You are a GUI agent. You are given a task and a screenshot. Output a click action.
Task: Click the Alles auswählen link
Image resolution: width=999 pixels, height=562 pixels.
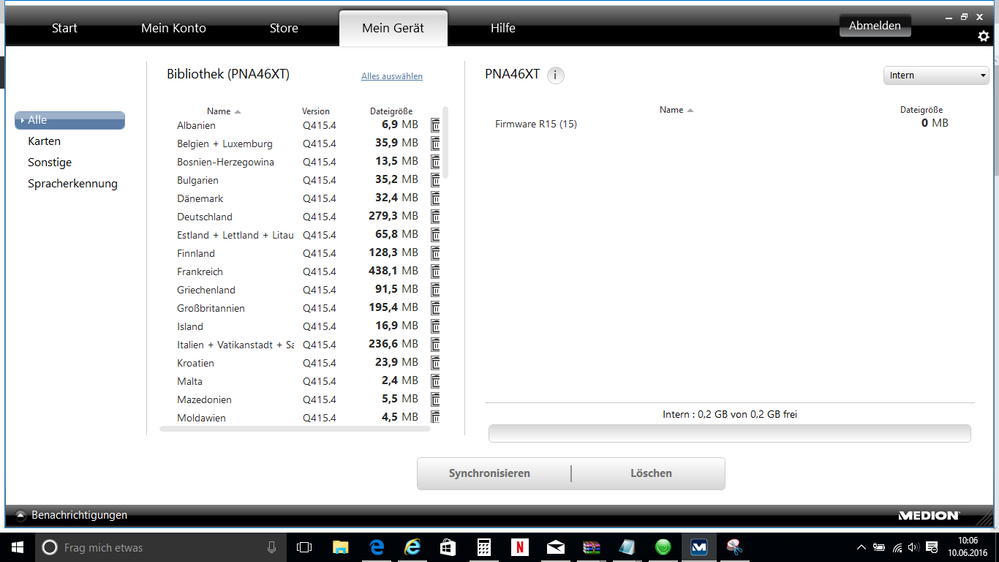392,76
